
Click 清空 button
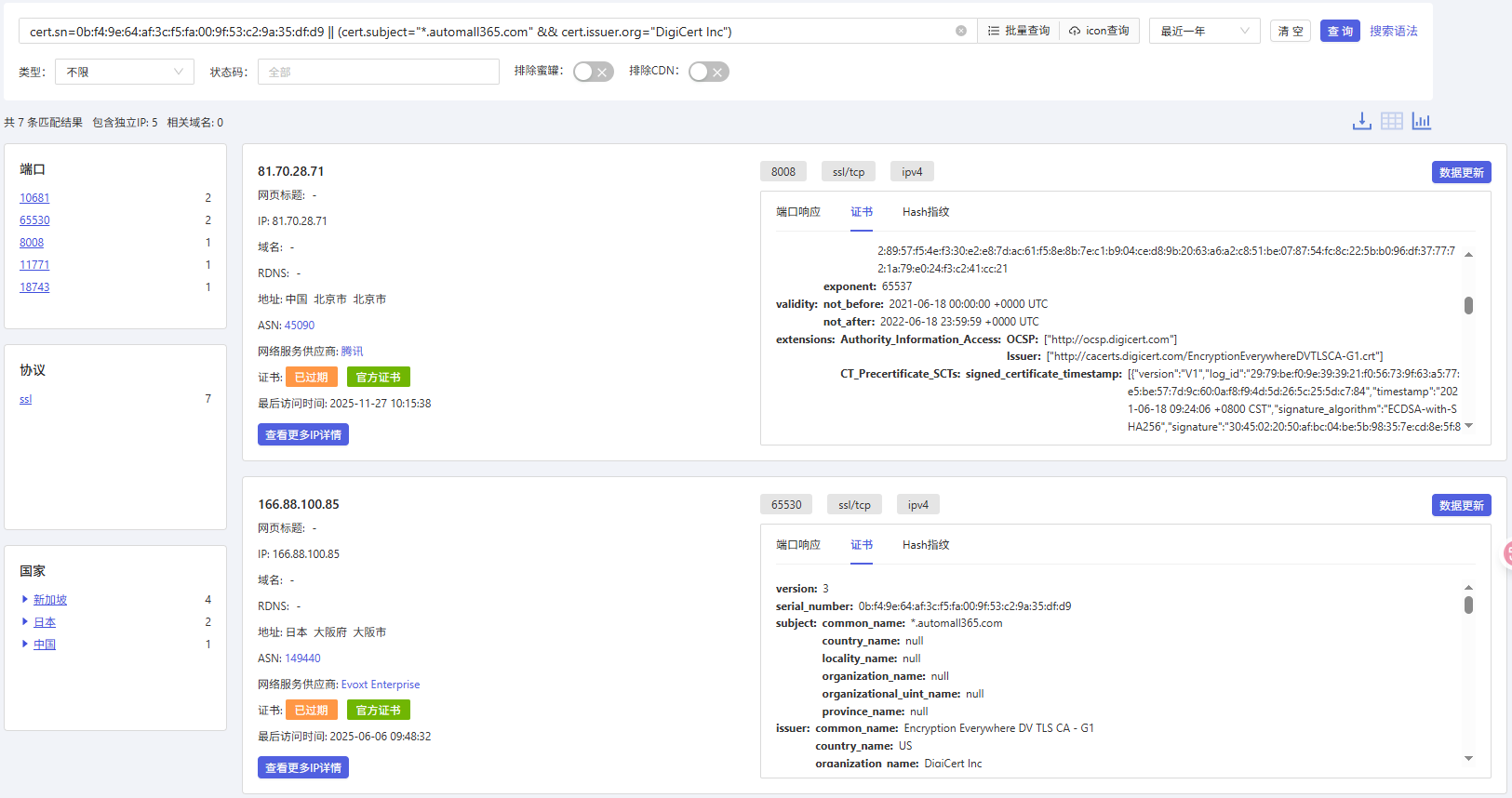(x=1291, y=31)
